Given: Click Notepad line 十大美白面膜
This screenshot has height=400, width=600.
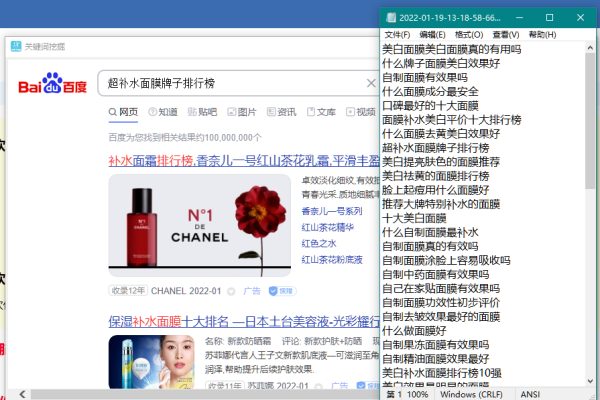Looking at the screenshot, I should click(414, 218).
